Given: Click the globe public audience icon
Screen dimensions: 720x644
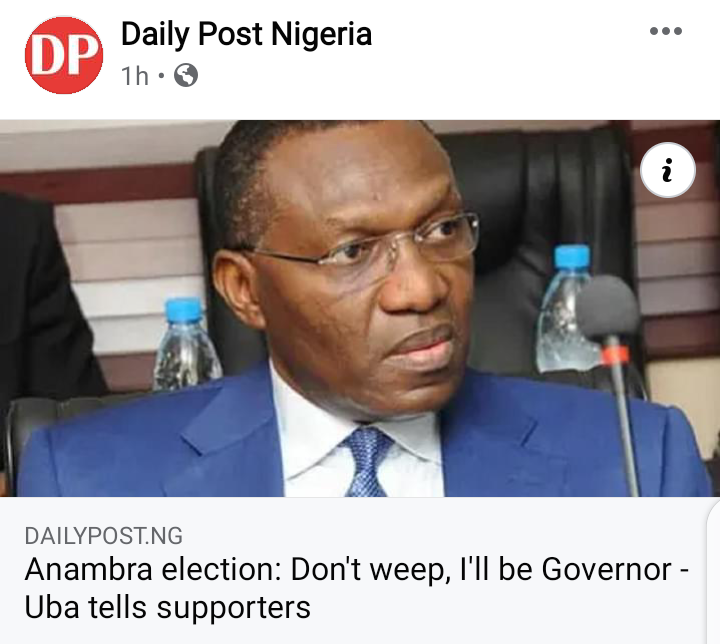Looking at the screenshot, I should (x=186, y=75).
